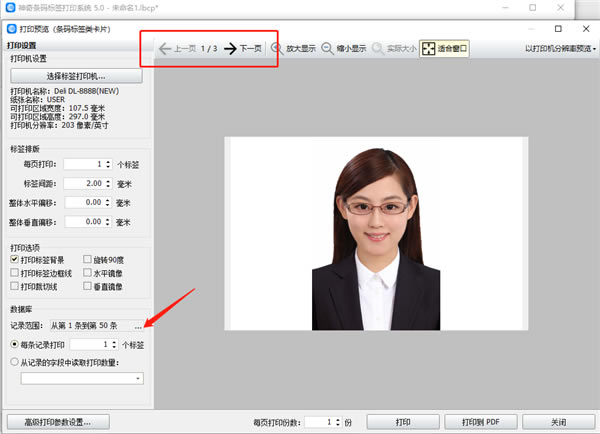The image size is (600, 434).
Task: Open record range ellipsis button
Action: pyautogui.click(x=139, y=326)
